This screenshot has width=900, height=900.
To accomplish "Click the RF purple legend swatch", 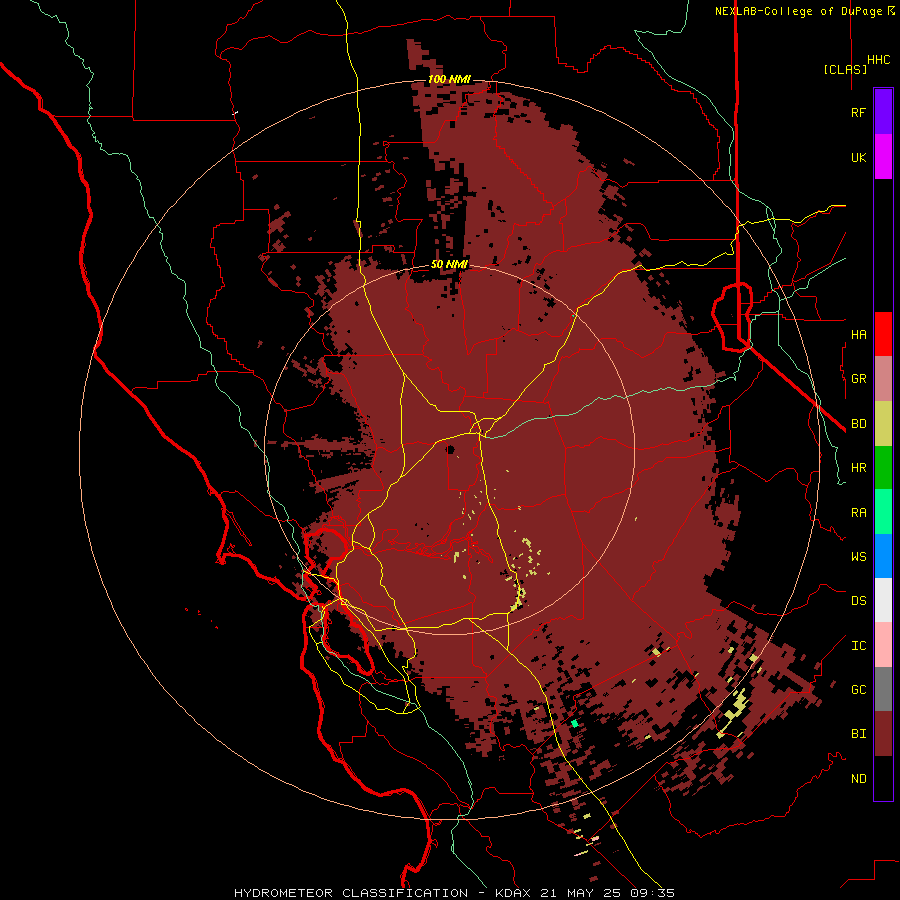I will pos(883,112).
